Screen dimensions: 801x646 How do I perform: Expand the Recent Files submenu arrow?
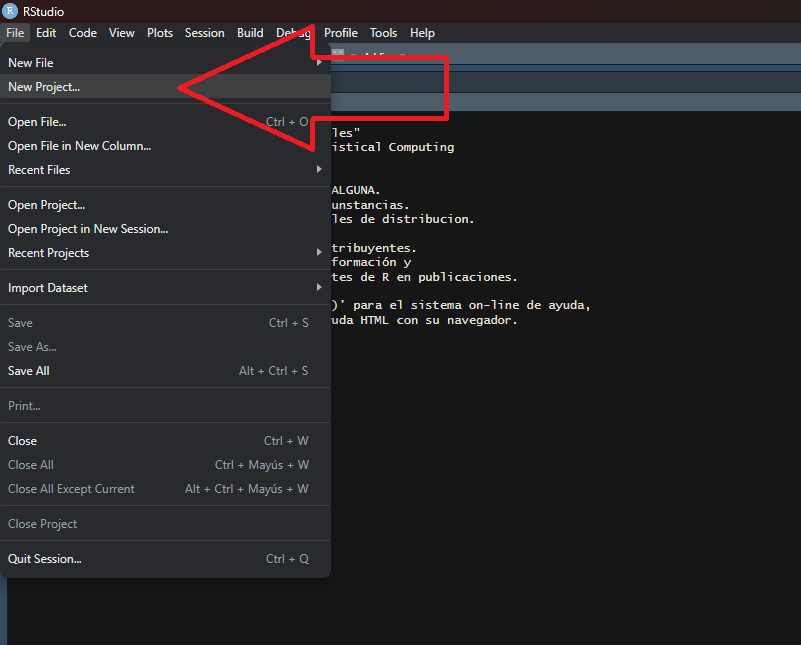[x=319, y=170]
